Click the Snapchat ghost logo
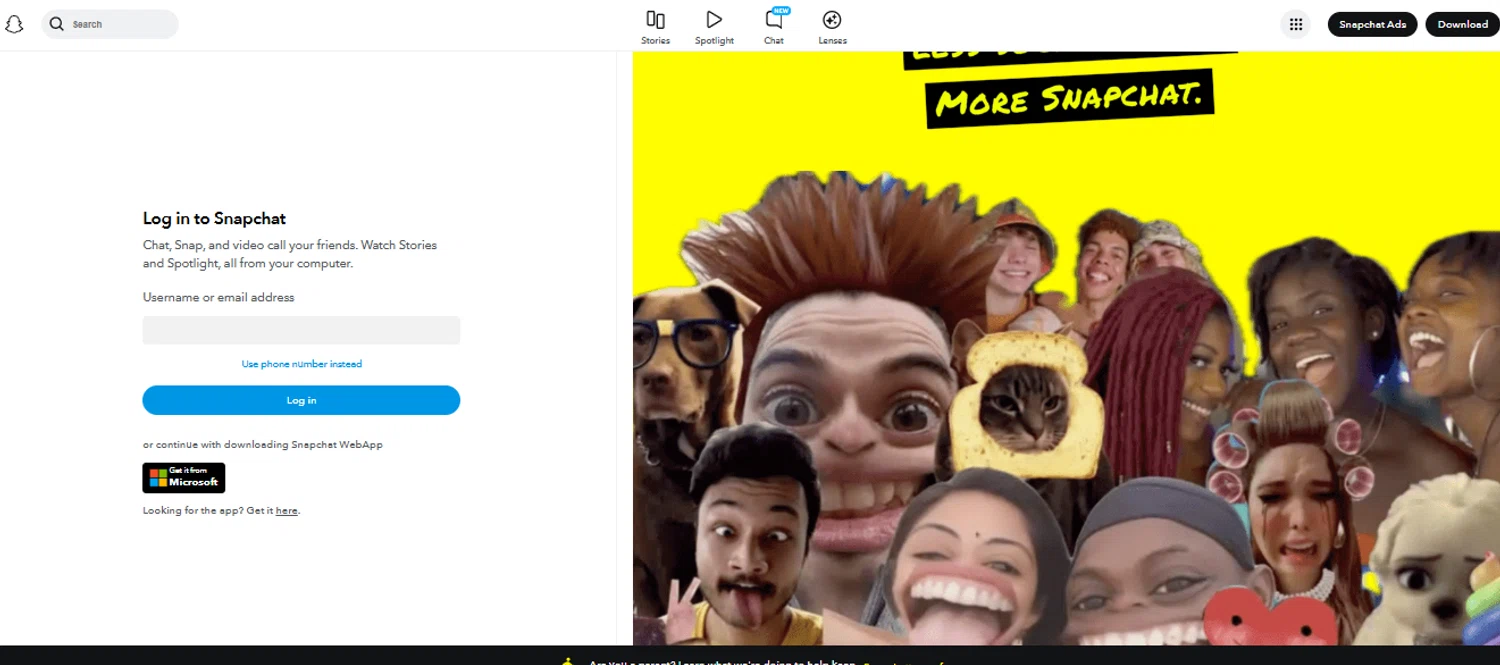Image resolution: width=1500 pixels, height=665 pixels. pos(14,24)
